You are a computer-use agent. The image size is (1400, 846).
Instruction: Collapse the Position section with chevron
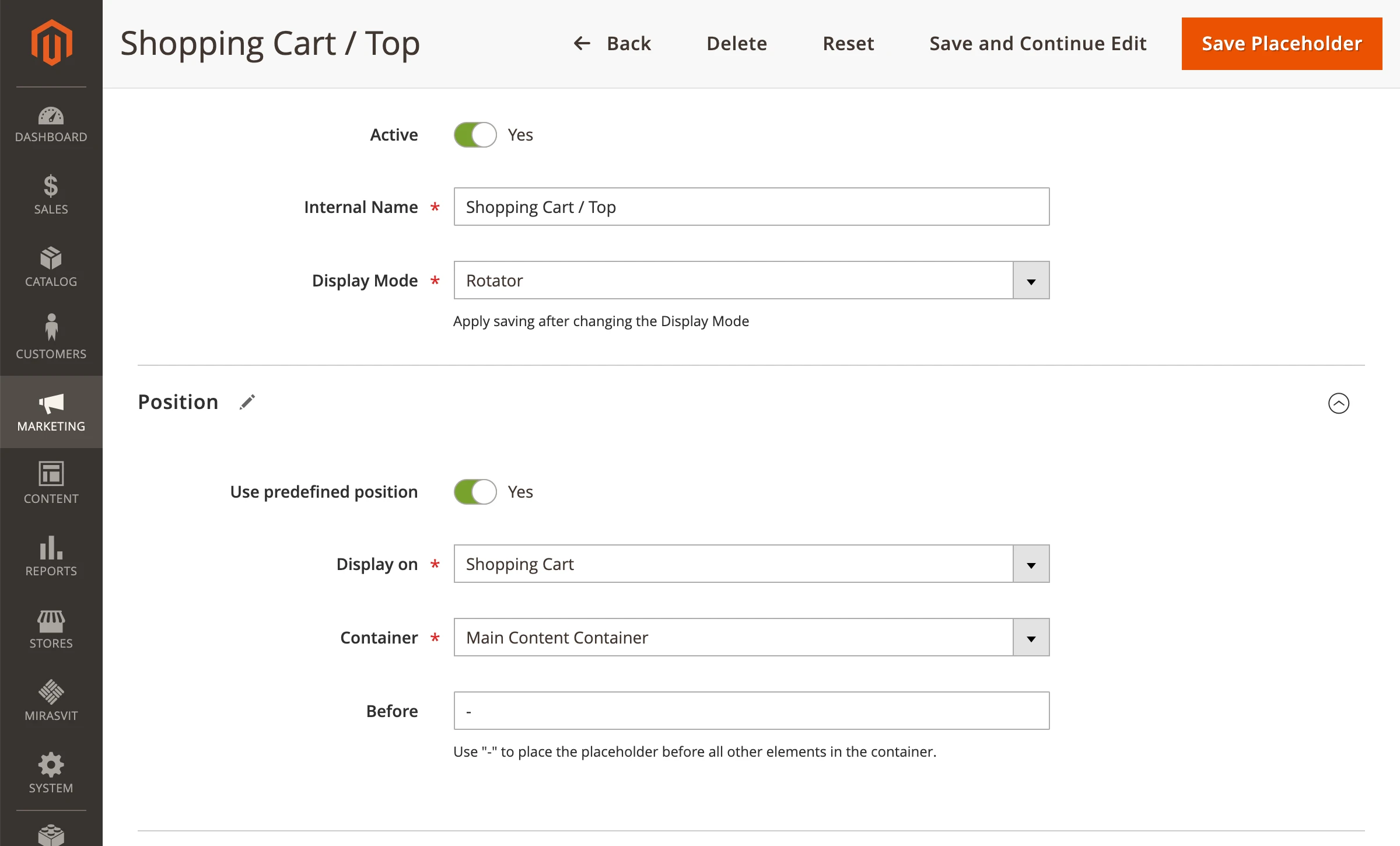(x=1338, y=403)
